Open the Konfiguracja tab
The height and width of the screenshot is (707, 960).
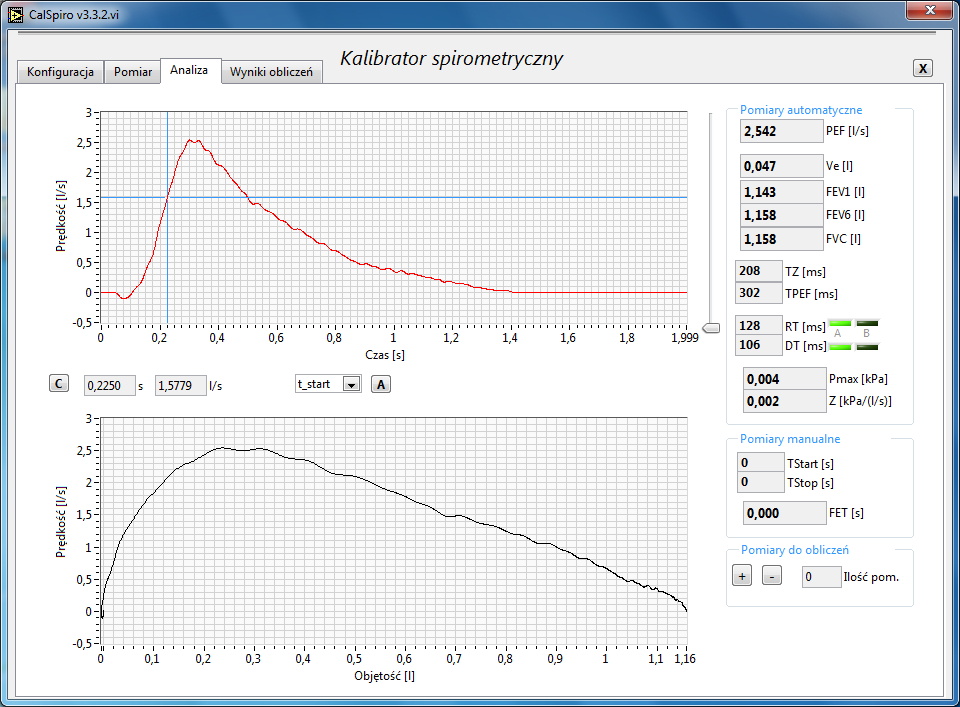coord(60,72)
